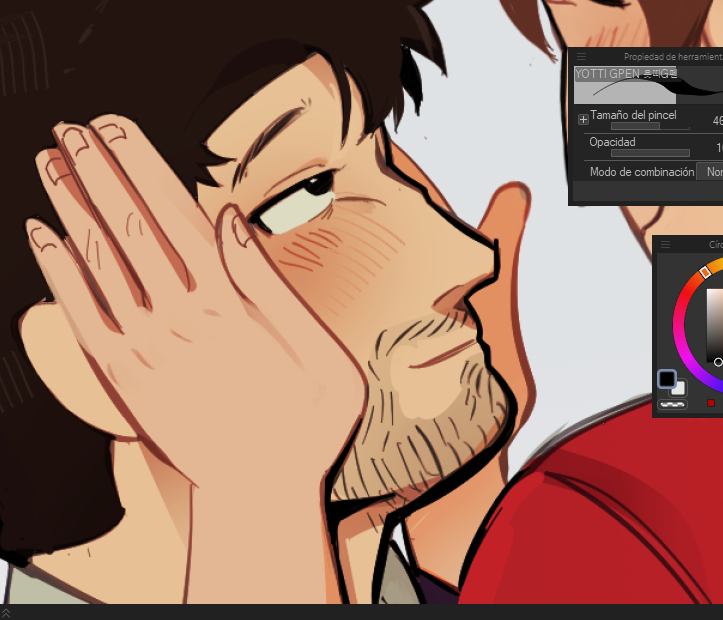The width and height of the screenshot is (723, 620).
Task: Adjust the Opacidad slider
Action: 650,153
